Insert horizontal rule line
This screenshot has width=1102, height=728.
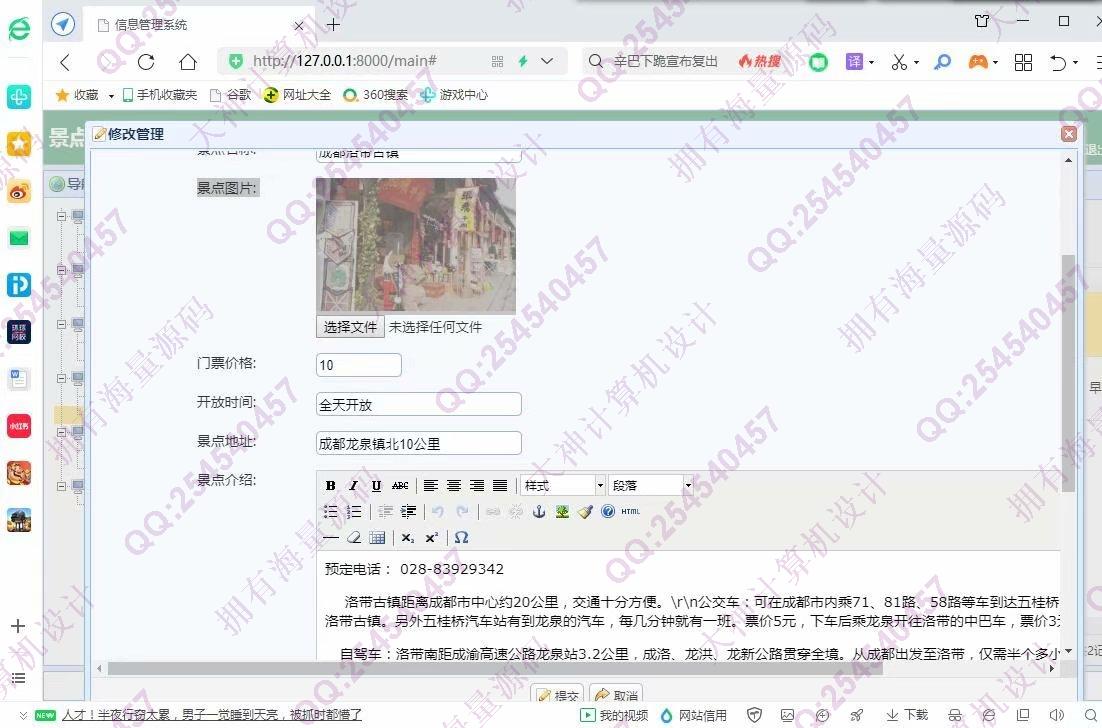(330, 538)
